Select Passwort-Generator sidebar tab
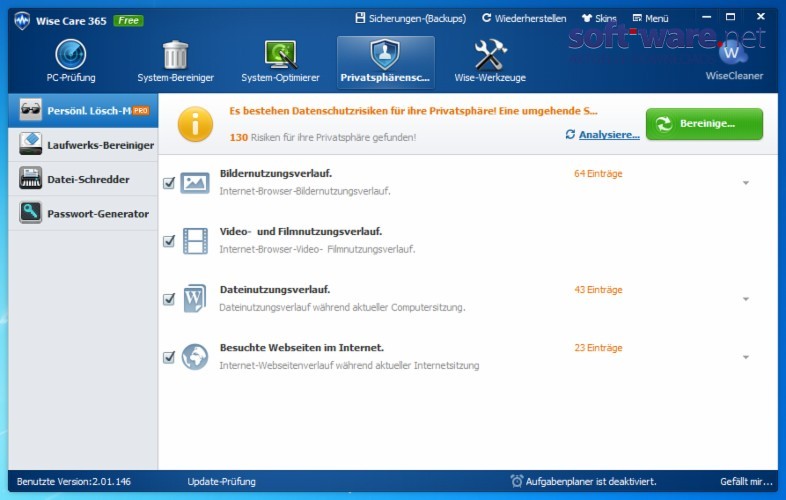The height and width of the screenshot is (500, 786). (83, 214)
